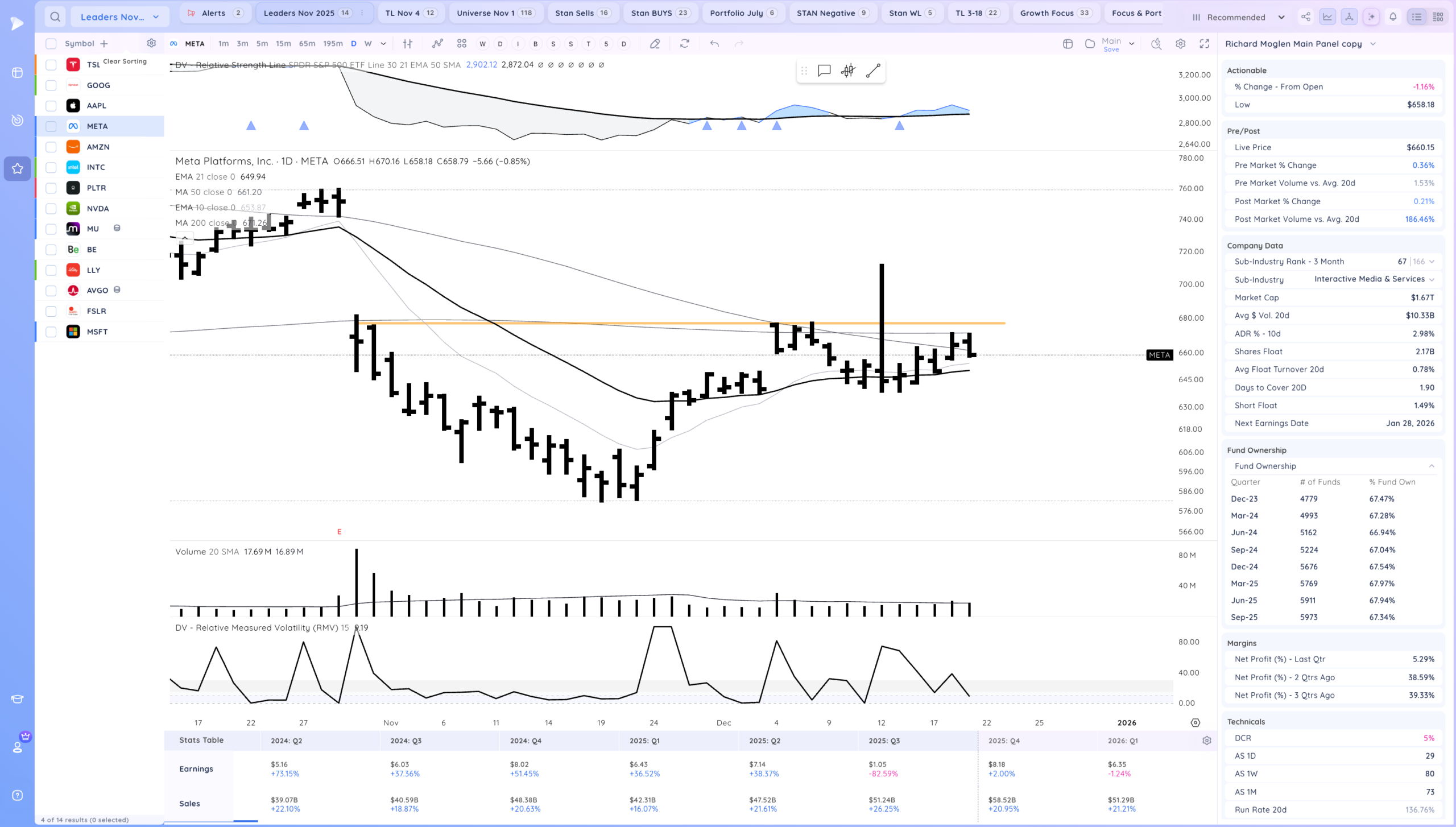Toggle the select-all Symbol checkbox
The height and width of the screenshot is (827, 1456).
pyautogui.click(x=51, y=44)
